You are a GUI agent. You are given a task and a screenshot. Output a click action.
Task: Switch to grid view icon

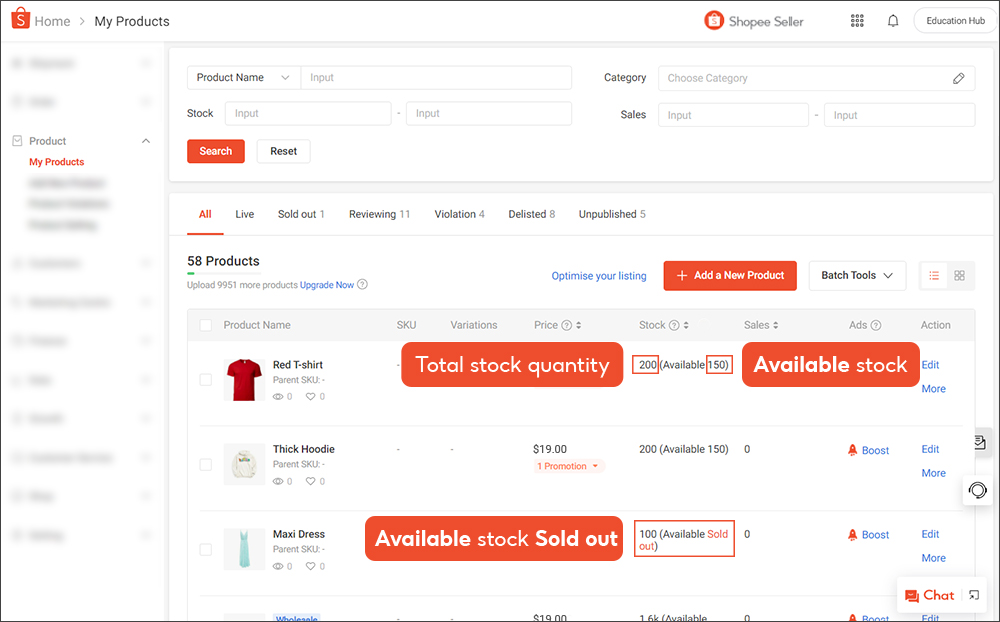click(959, 276)
